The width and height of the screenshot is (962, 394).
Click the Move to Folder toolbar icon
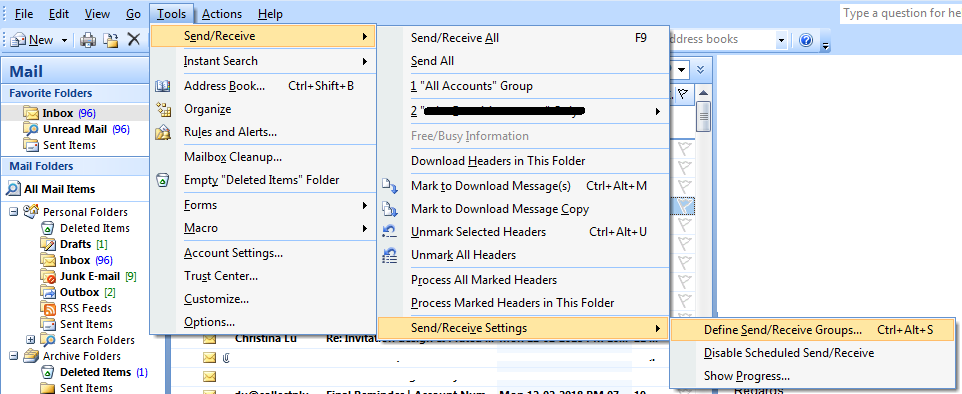111,40
